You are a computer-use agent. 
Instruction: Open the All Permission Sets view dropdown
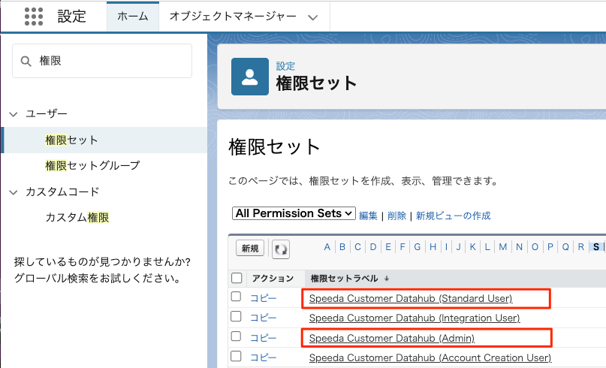point(294,213)
